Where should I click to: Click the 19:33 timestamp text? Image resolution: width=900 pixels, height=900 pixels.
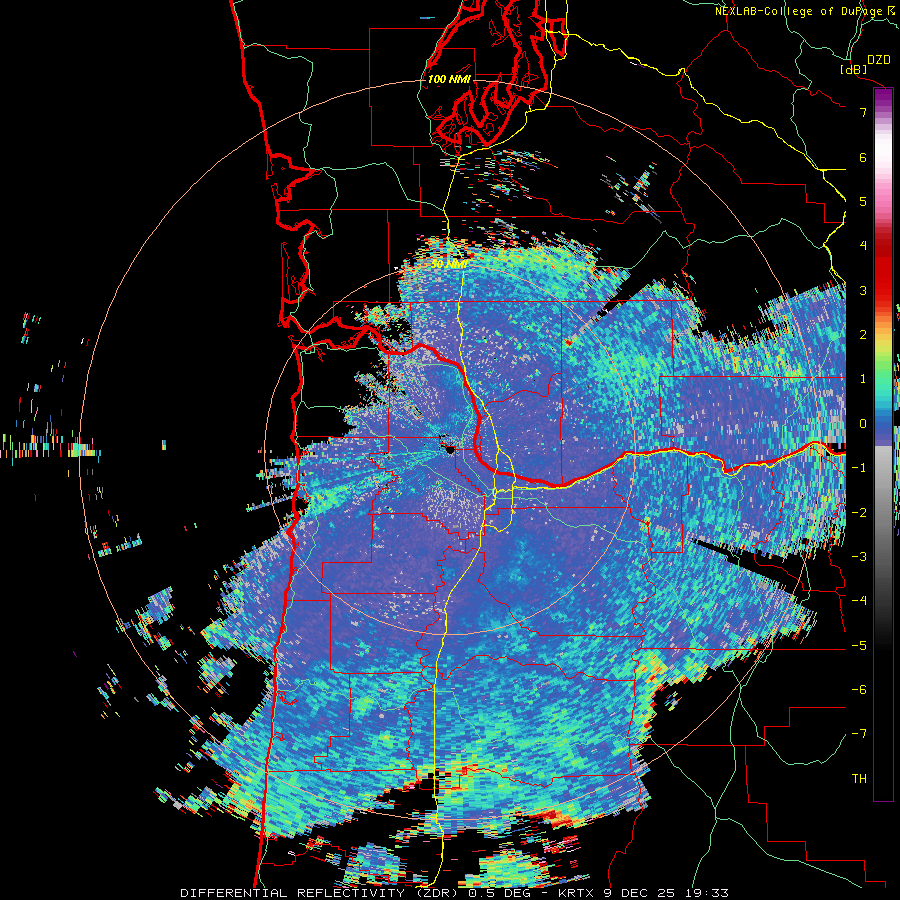708,893
